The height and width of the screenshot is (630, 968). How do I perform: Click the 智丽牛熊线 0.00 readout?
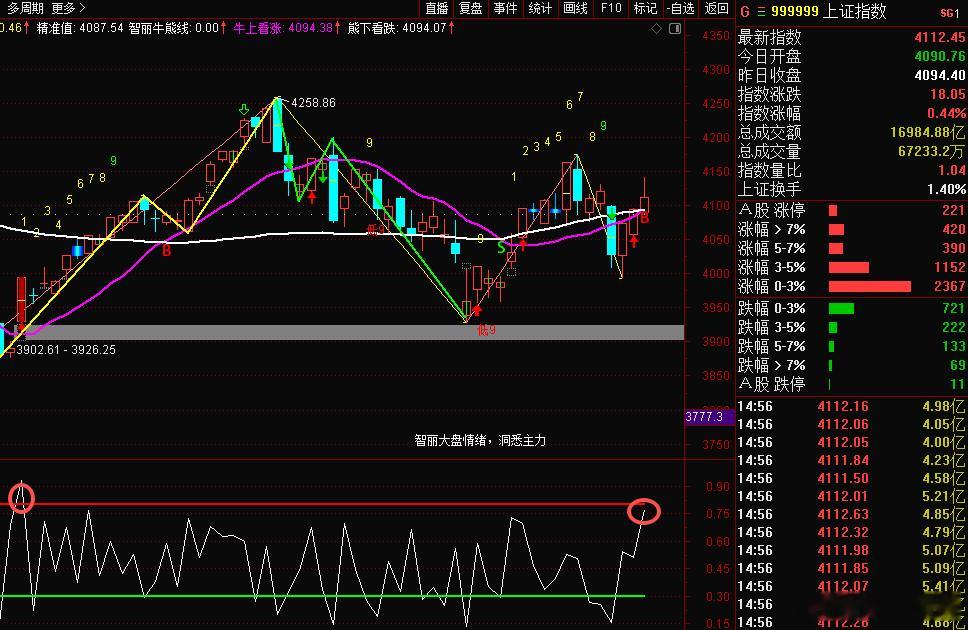(x=177, y=28)
